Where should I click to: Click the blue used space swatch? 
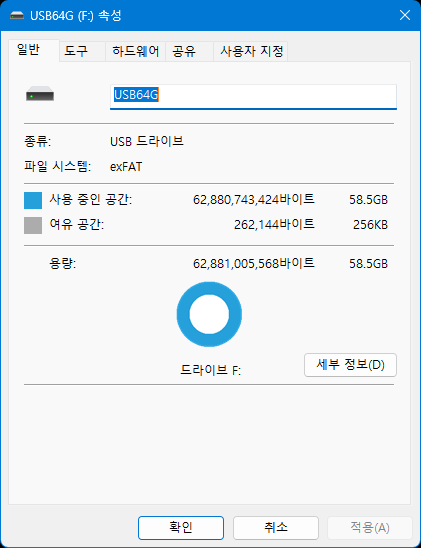tap(33, 200)
